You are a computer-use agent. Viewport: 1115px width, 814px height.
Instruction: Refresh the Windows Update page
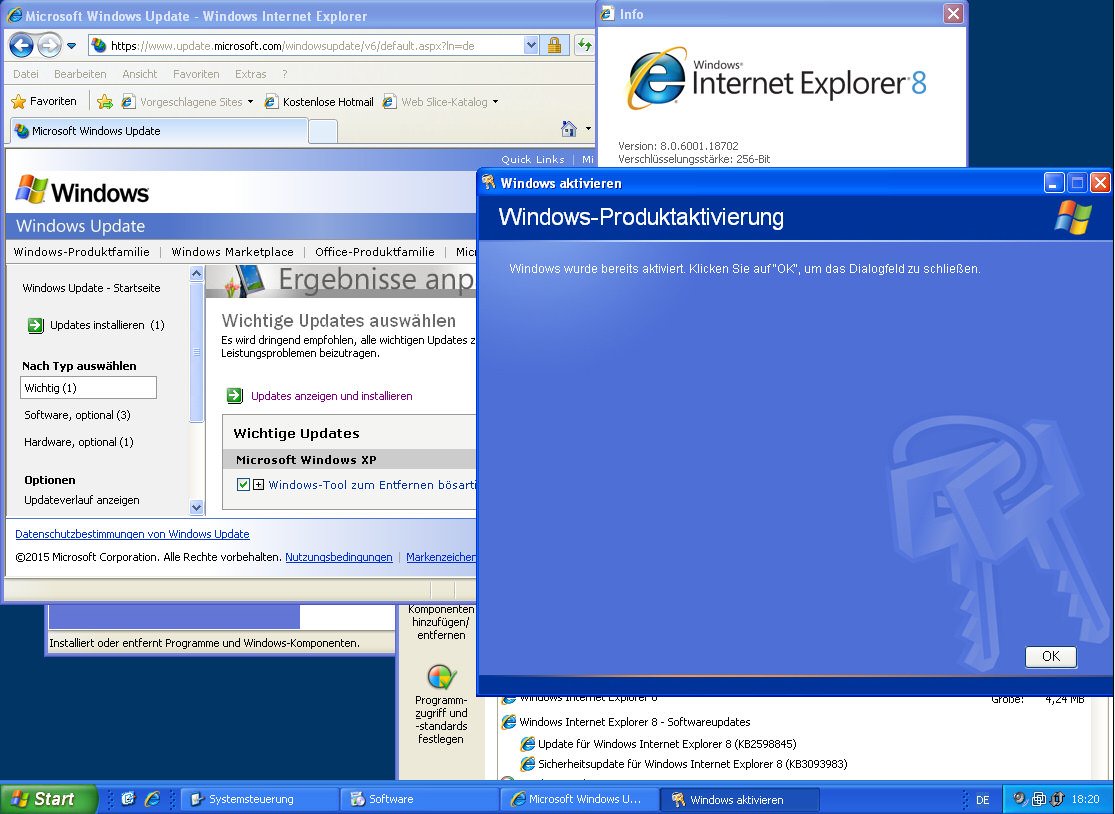click(x=585, y=45)
